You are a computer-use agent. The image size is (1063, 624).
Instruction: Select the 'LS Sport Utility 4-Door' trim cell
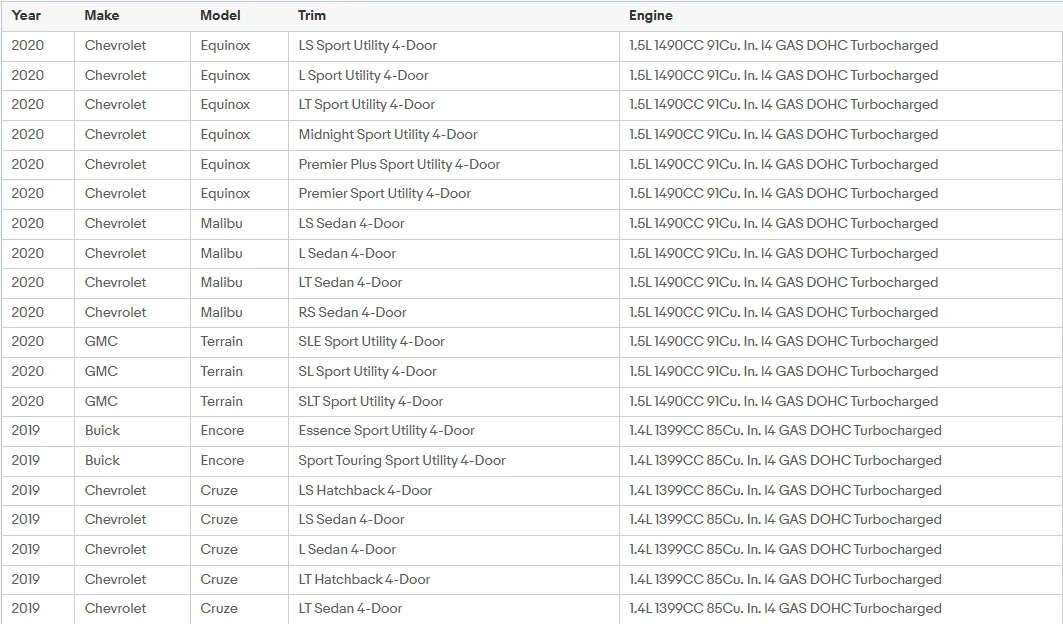454,45
